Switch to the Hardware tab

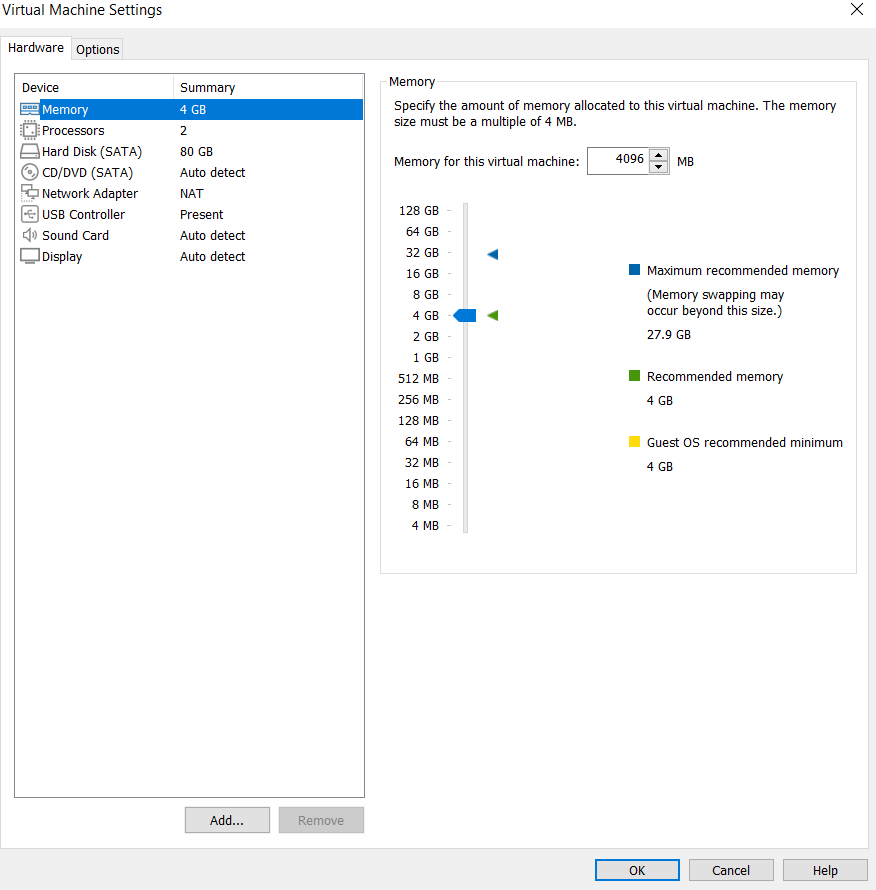(36, 48)
